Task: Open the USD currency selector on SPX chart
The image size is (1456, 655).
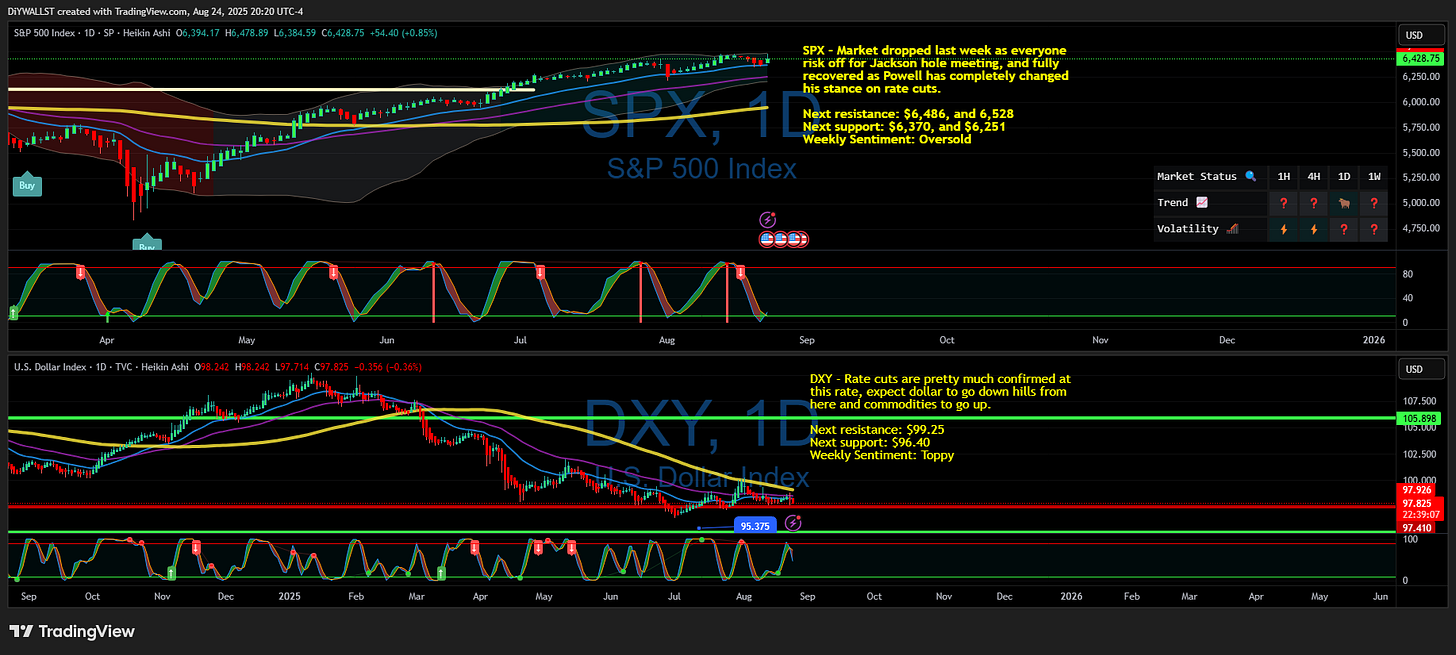Action: [1421, 34]
